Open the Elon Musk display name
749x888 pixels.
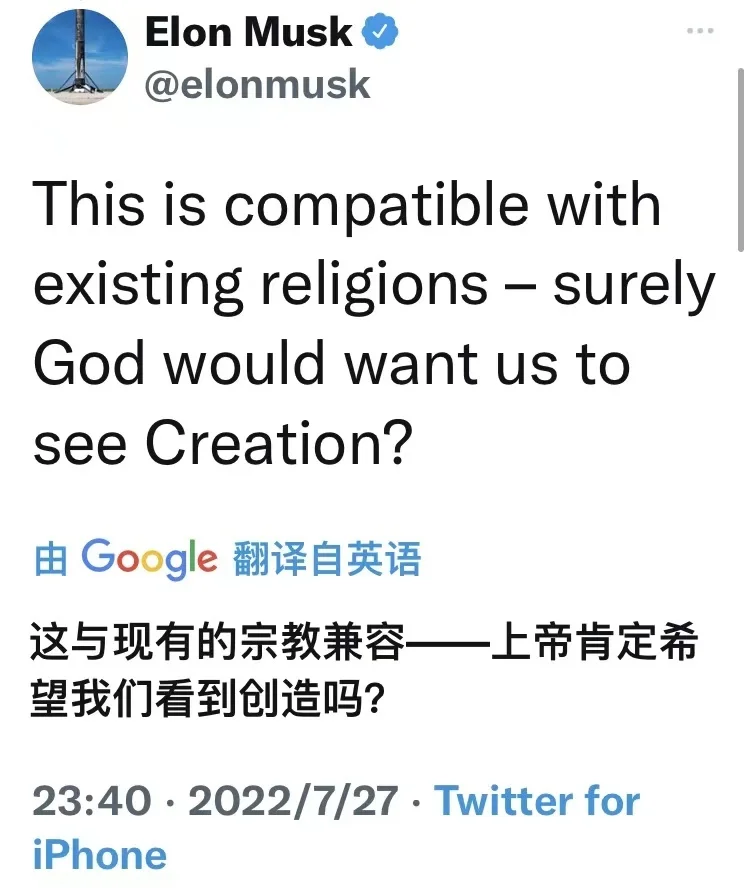coord(249,34)
